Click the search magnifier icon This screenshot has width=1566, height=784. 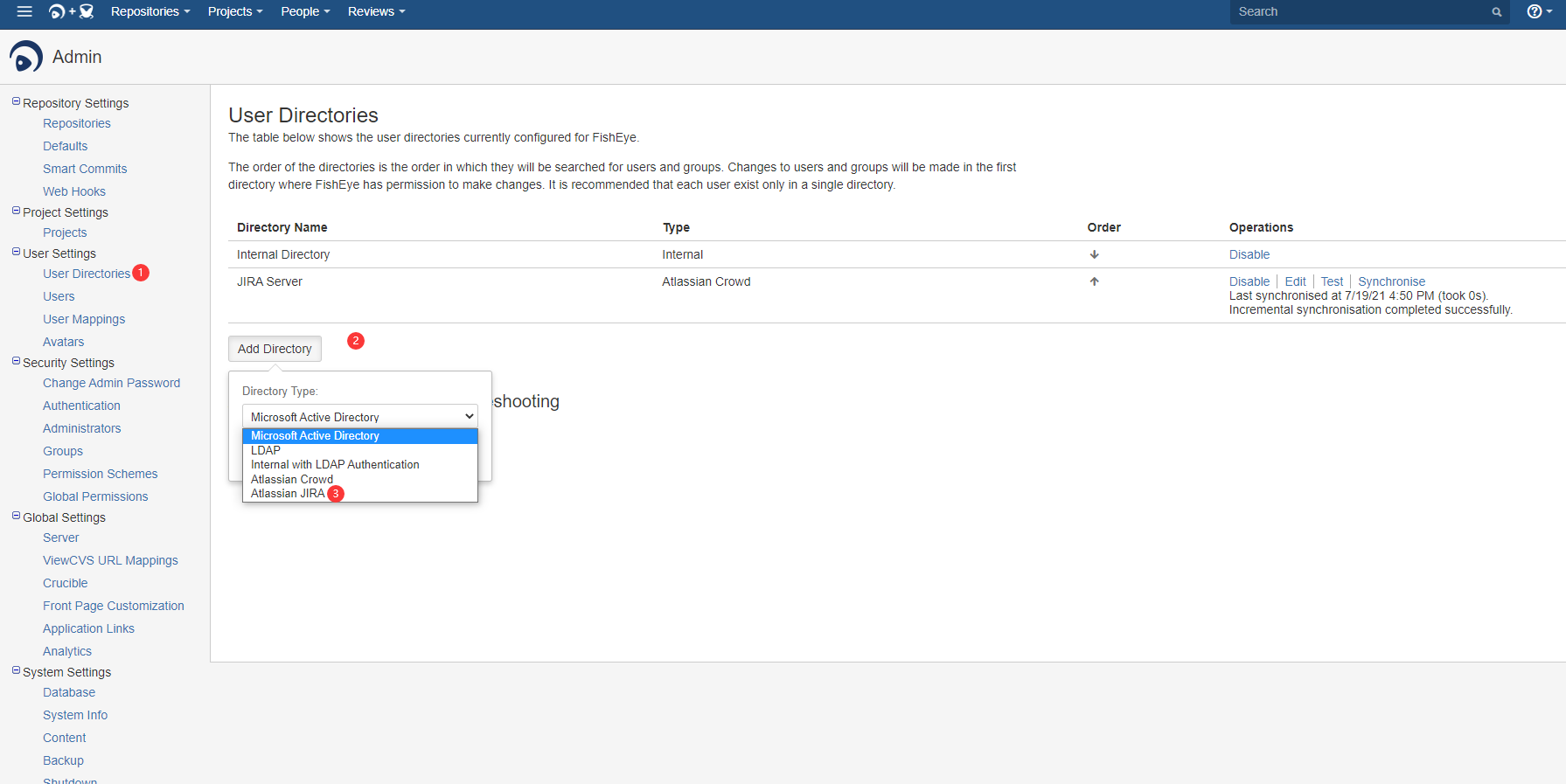[1497, 12]
